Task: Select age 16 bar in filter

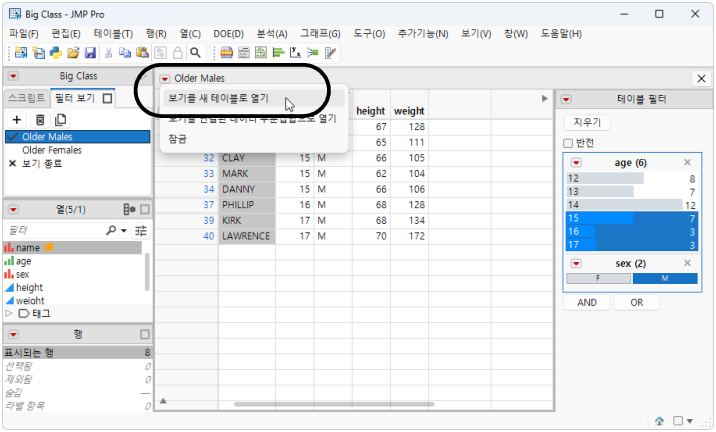Action: [x=631, y=232]
